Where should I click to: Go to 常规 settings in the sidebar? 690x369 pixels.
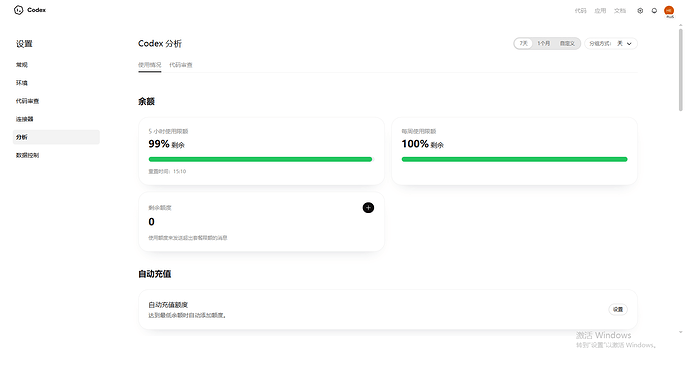click(x=56, y=65)
